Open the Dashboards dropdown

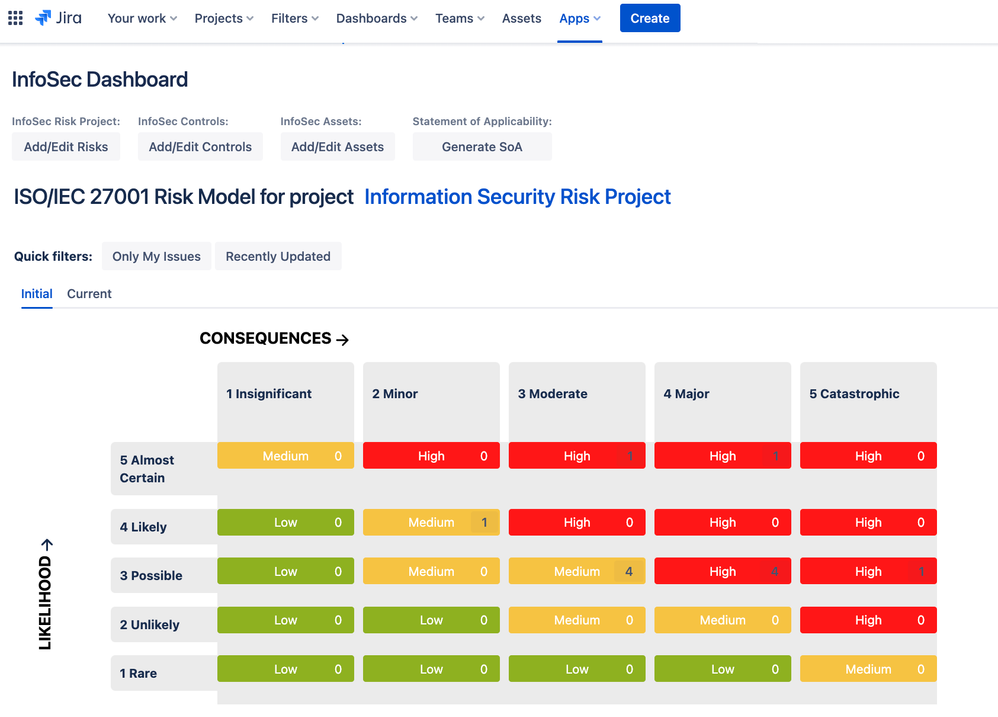(376, 18)
